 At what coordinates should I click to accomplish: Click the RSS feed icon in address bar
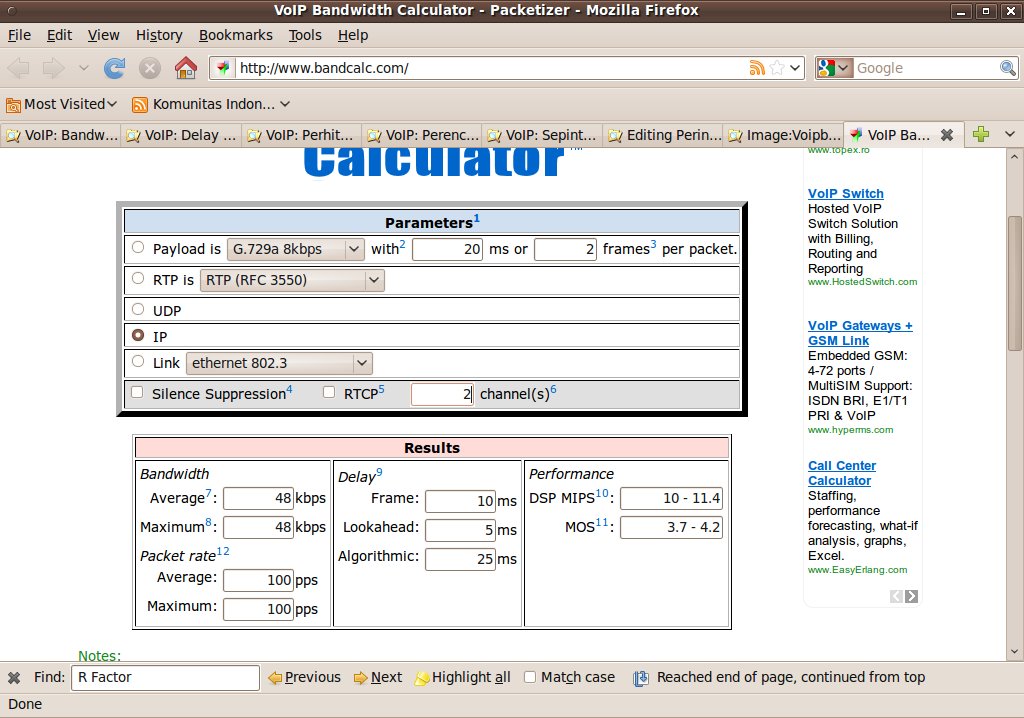tap(757, 68)
